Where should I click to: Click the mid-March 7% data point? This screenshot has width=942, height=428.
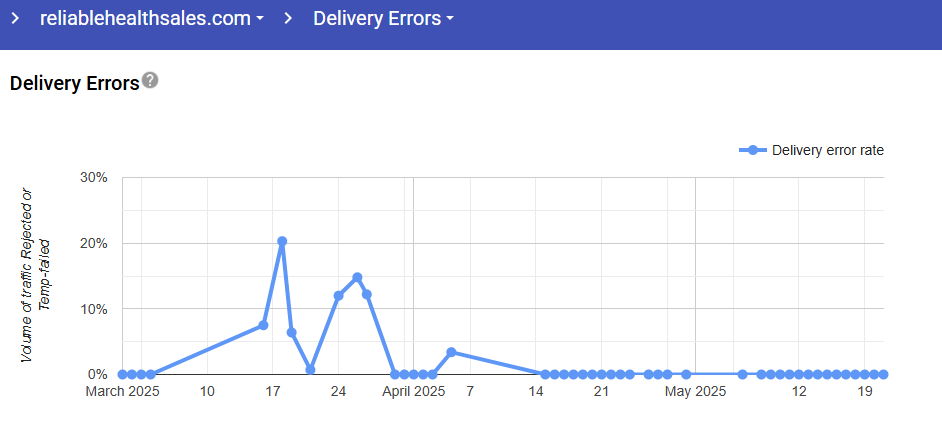click(263, 325)
